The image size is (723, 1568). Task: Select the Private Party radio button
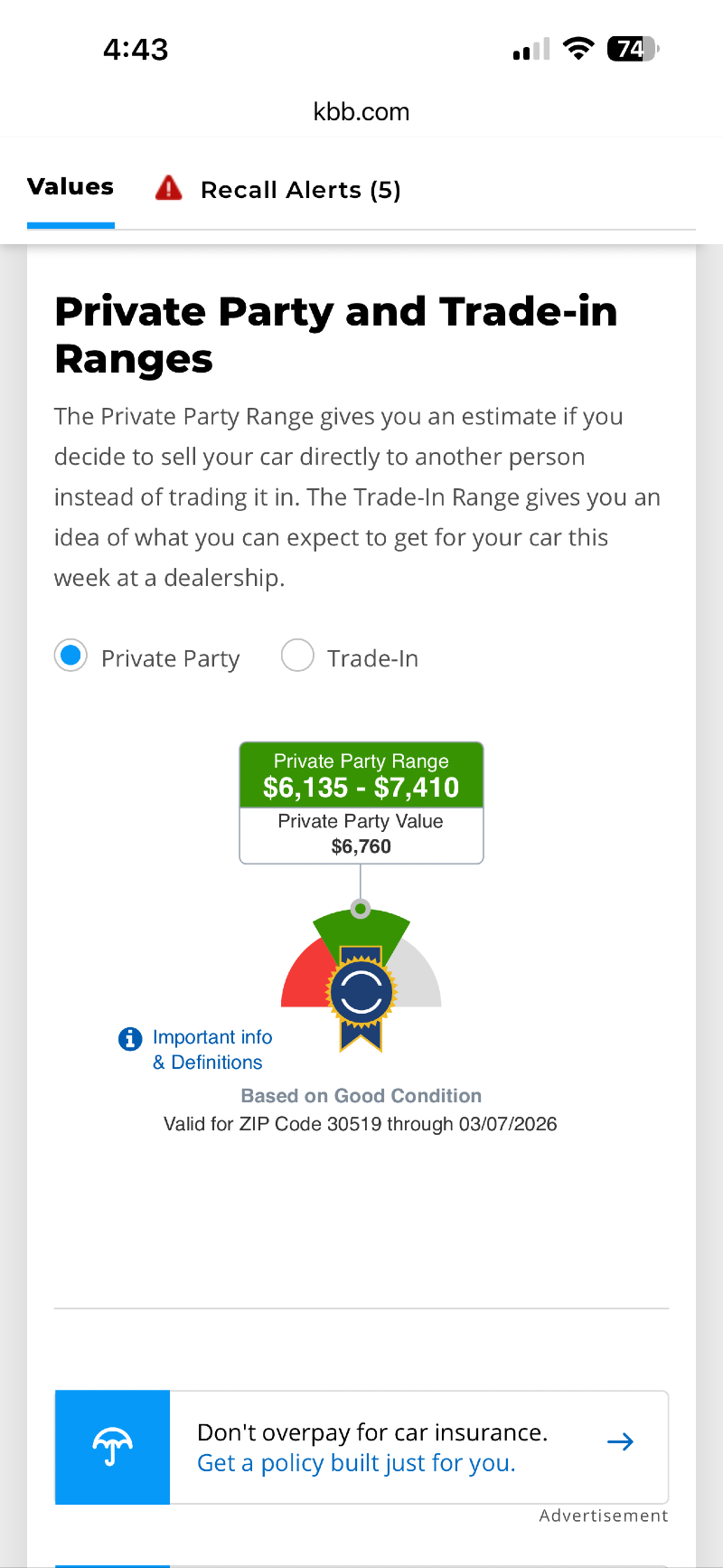(70, 656)
